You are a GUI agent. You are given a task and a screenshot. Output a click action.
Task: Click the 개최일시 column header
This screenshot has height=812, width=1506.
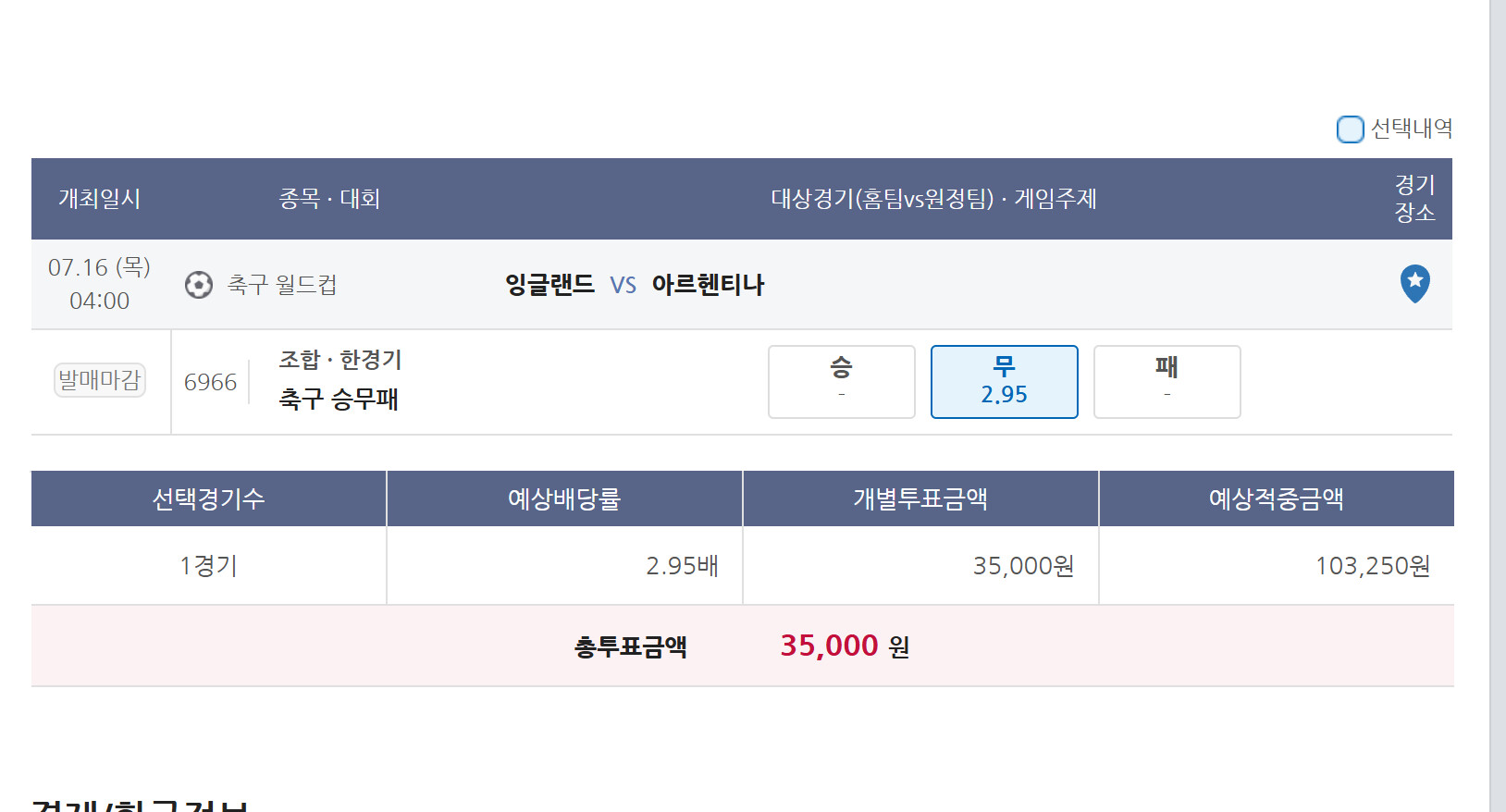coord(99,199)
